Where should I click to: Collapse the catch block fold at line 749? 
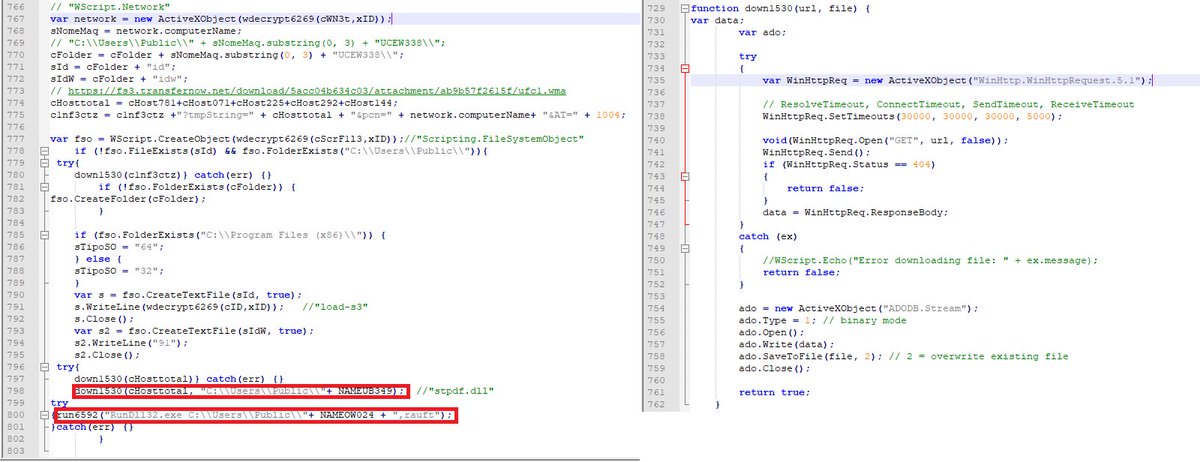684,247
